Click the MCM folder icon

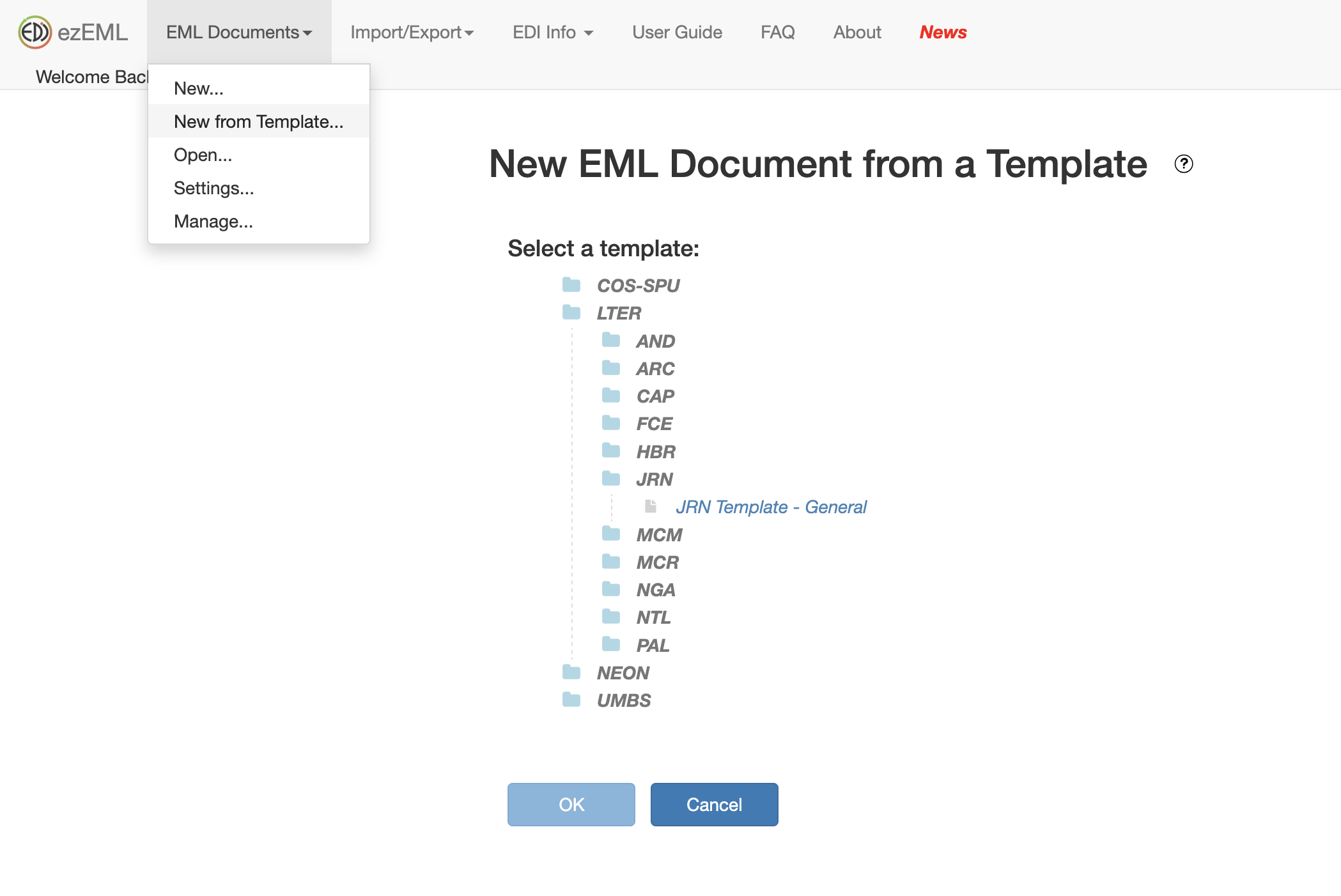pos(611,534)
